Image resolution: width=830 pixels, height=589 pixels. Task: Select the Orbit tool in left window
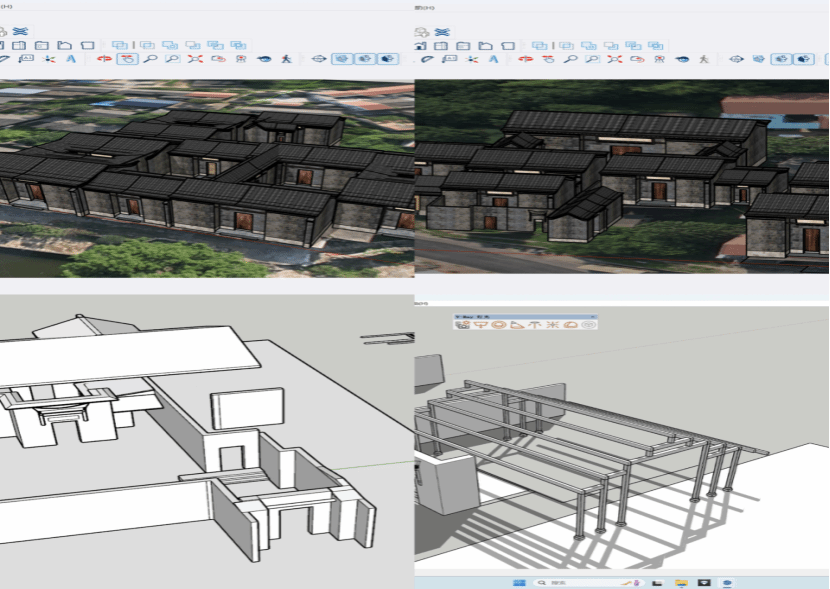point(103,59)
